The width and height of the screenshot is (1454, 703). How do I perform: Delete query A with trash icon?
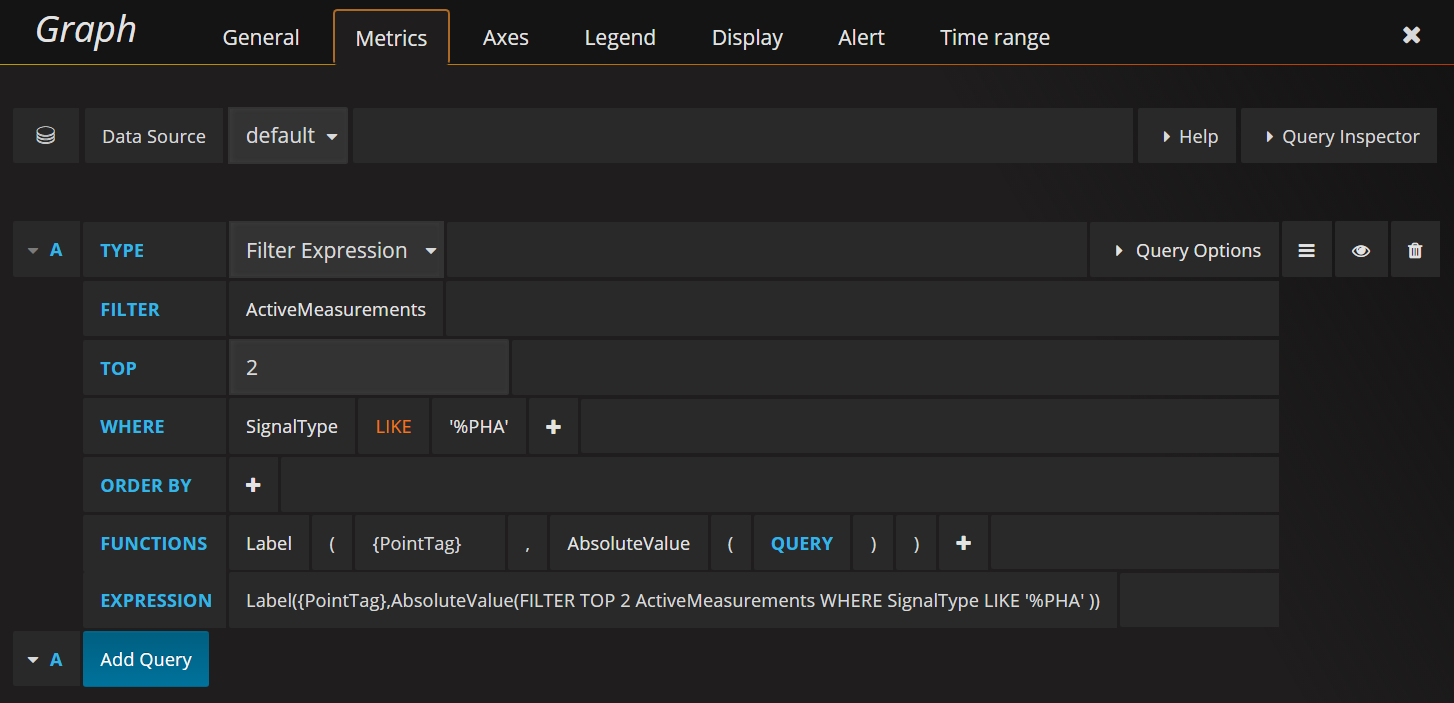(1415, 250)
